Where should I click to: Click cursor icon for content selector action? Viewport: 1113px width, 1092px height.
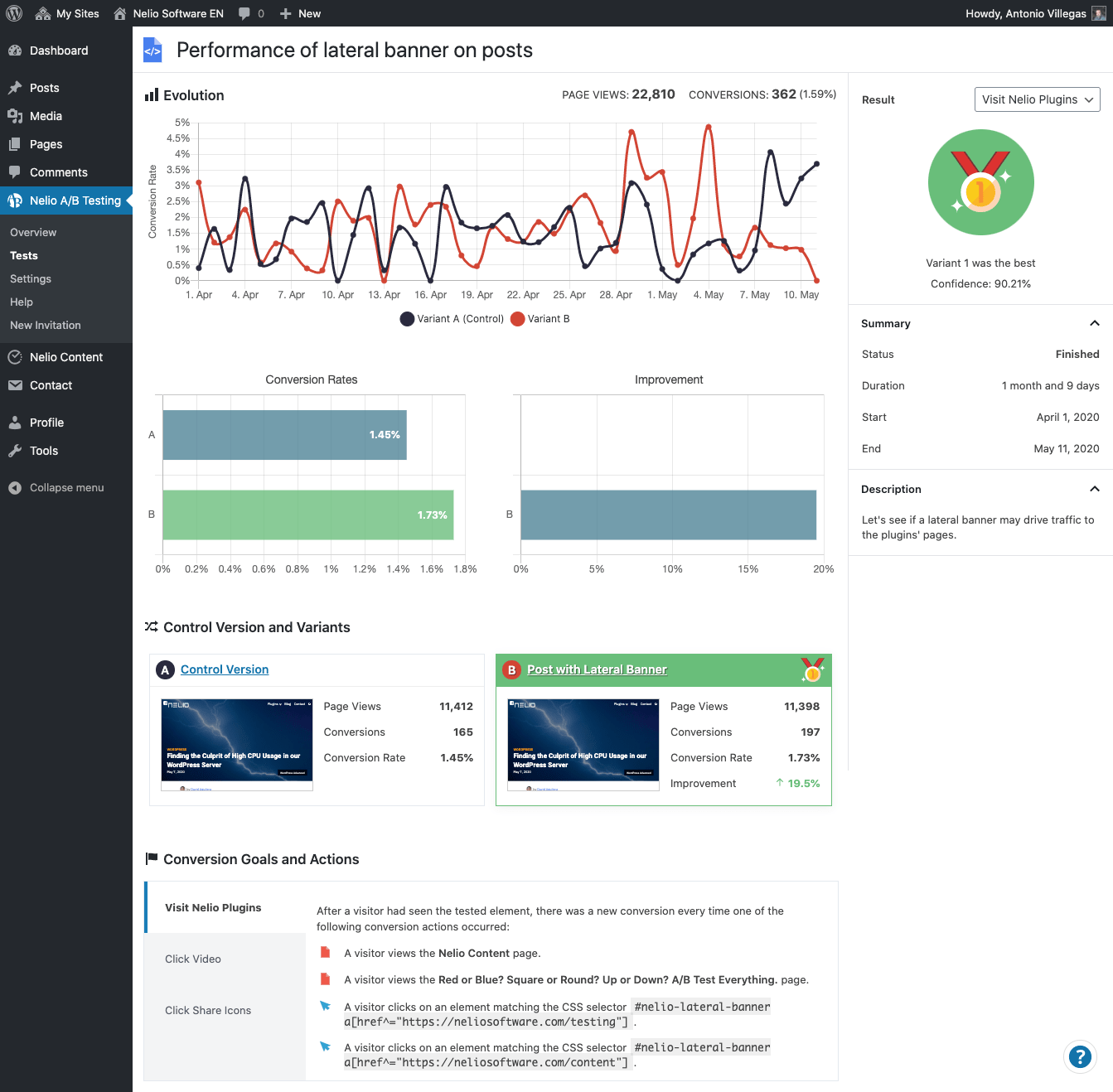[325, 1046]
